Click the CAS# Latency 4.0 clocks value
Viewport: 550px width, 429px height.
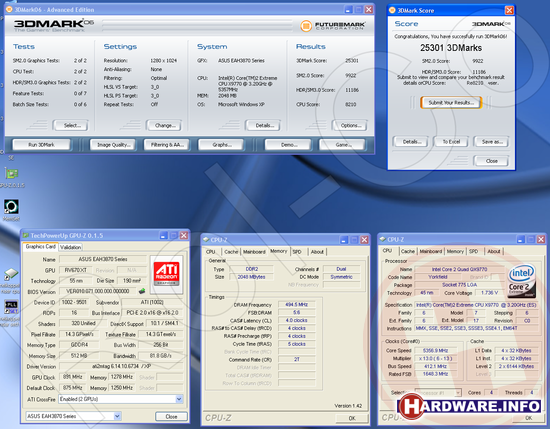(x=297, y=320)
